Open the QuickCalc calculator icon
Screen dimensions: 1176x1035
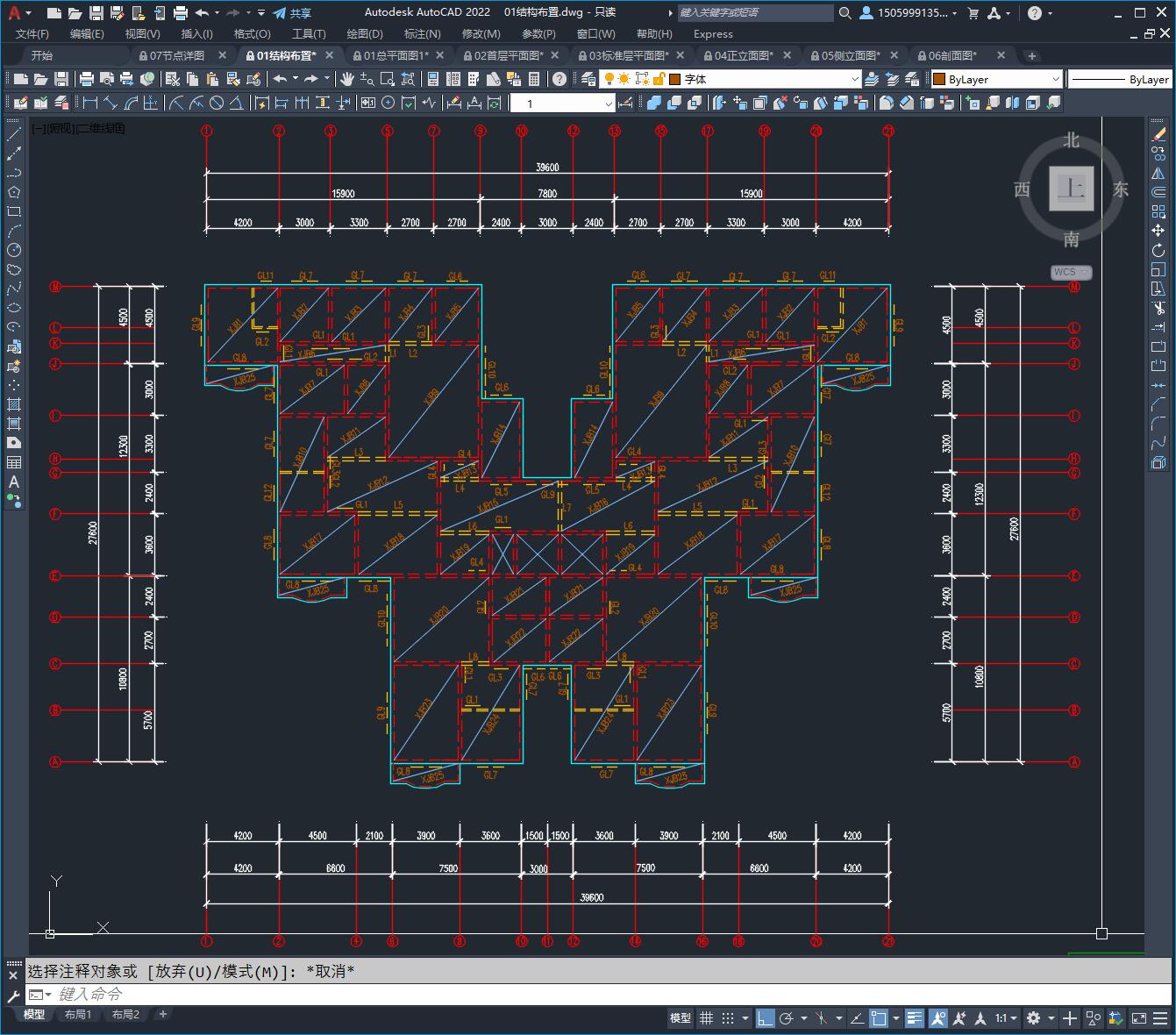(534, 79)
